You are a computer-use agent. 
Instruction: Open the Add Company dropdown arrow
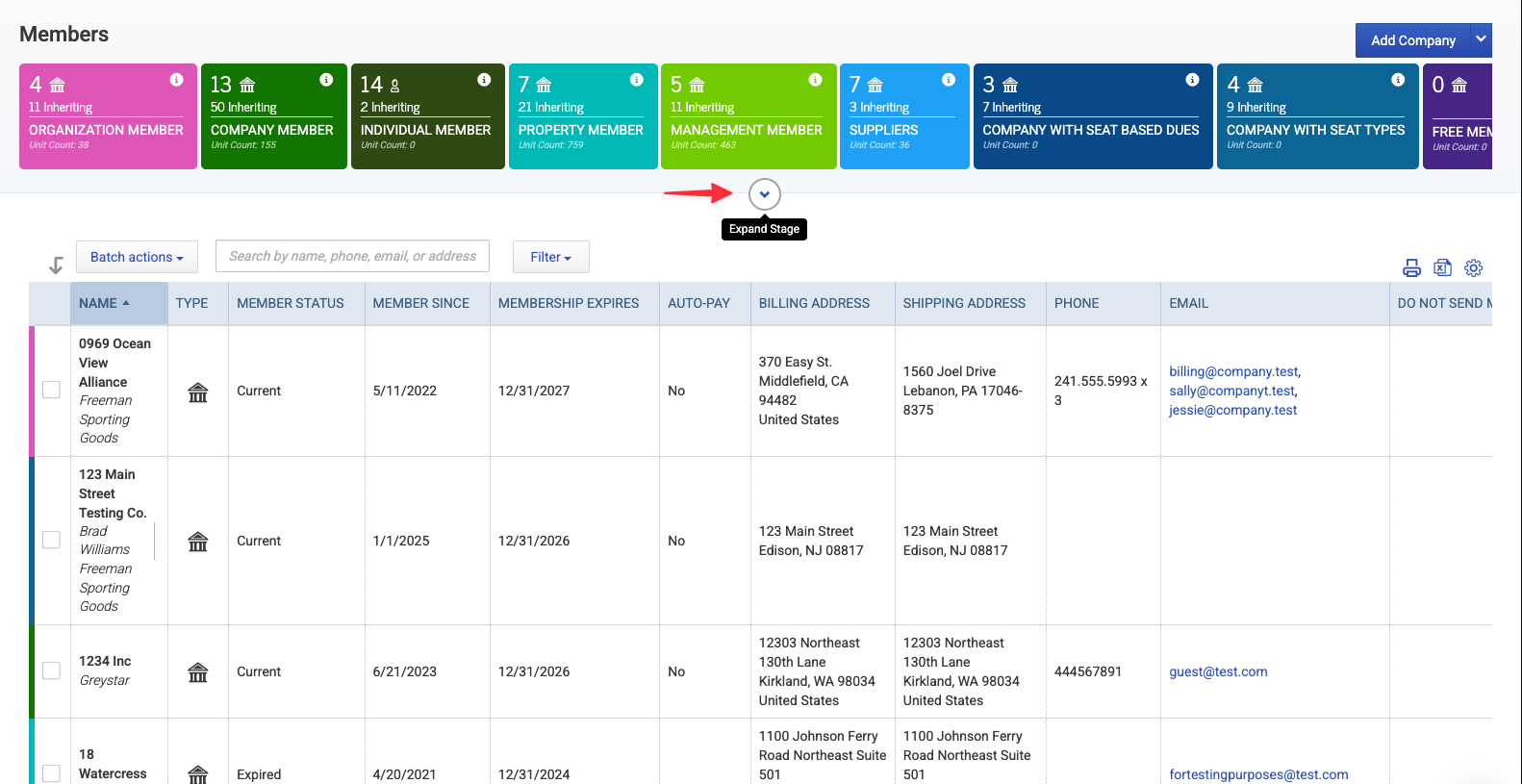point(1482,39)
